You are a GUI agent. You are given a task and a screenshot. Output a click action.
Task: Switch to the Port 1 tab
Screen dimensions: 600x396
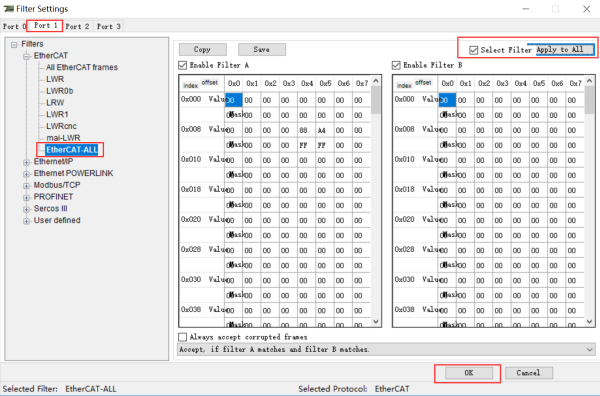coord(45,26)
